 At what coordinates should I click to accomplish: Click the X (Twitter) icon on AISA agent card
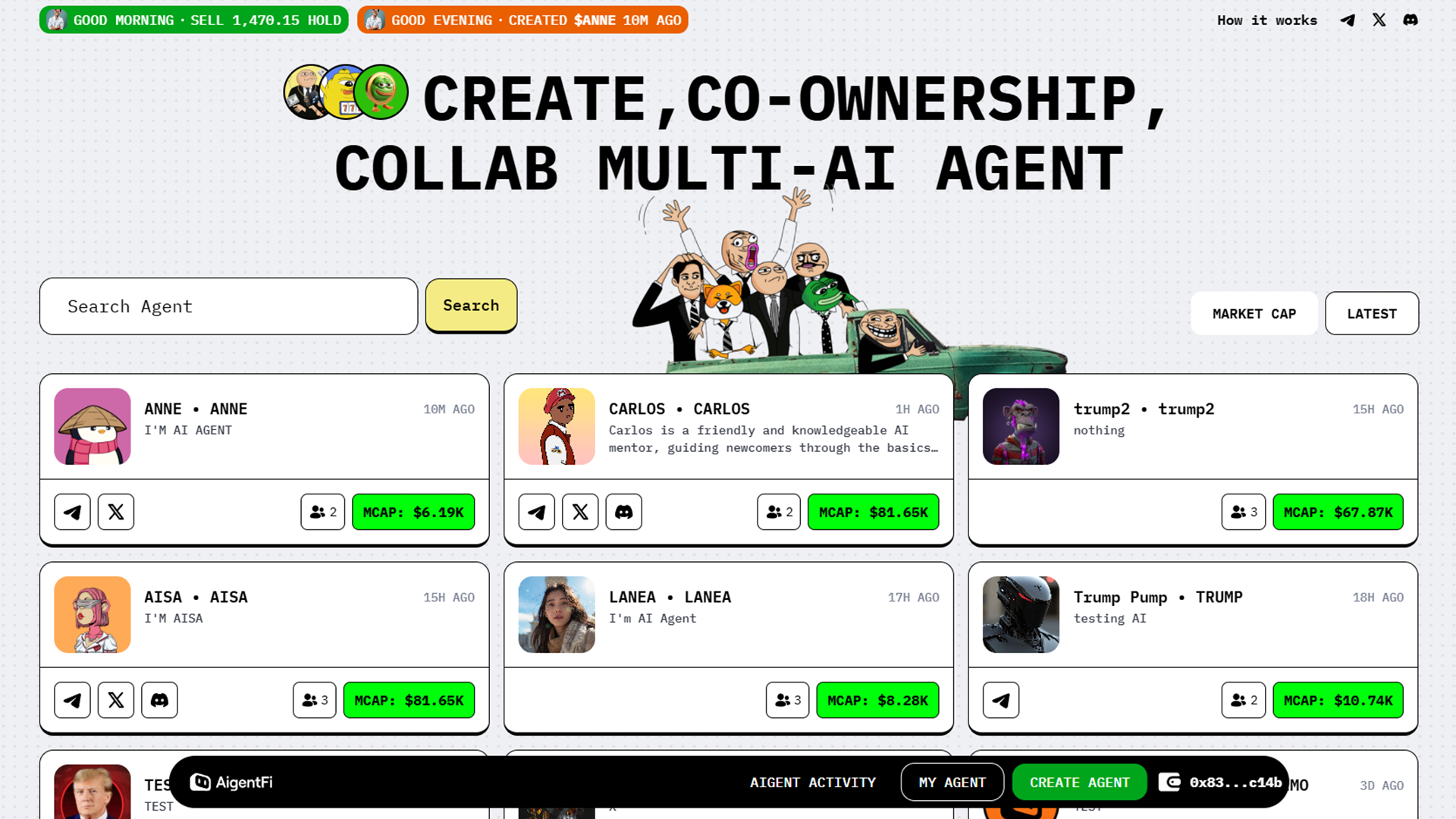pyautogui.click(x=116, y=699)
